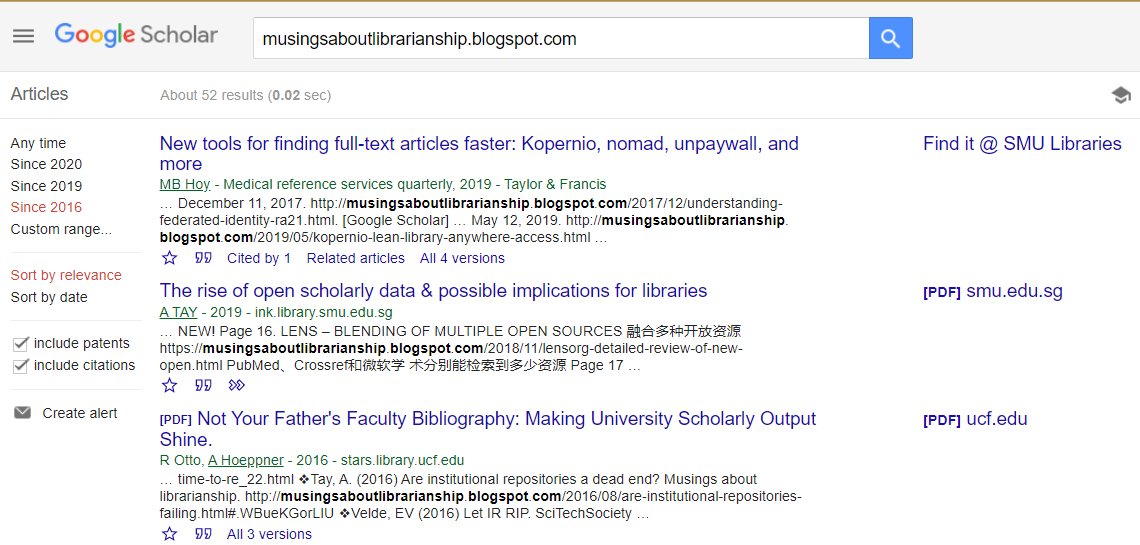Image resolution: width=1140 pixels, height=545 pixels.
Task: Toggle the include patents checkbox
Action: pos(20,344)
